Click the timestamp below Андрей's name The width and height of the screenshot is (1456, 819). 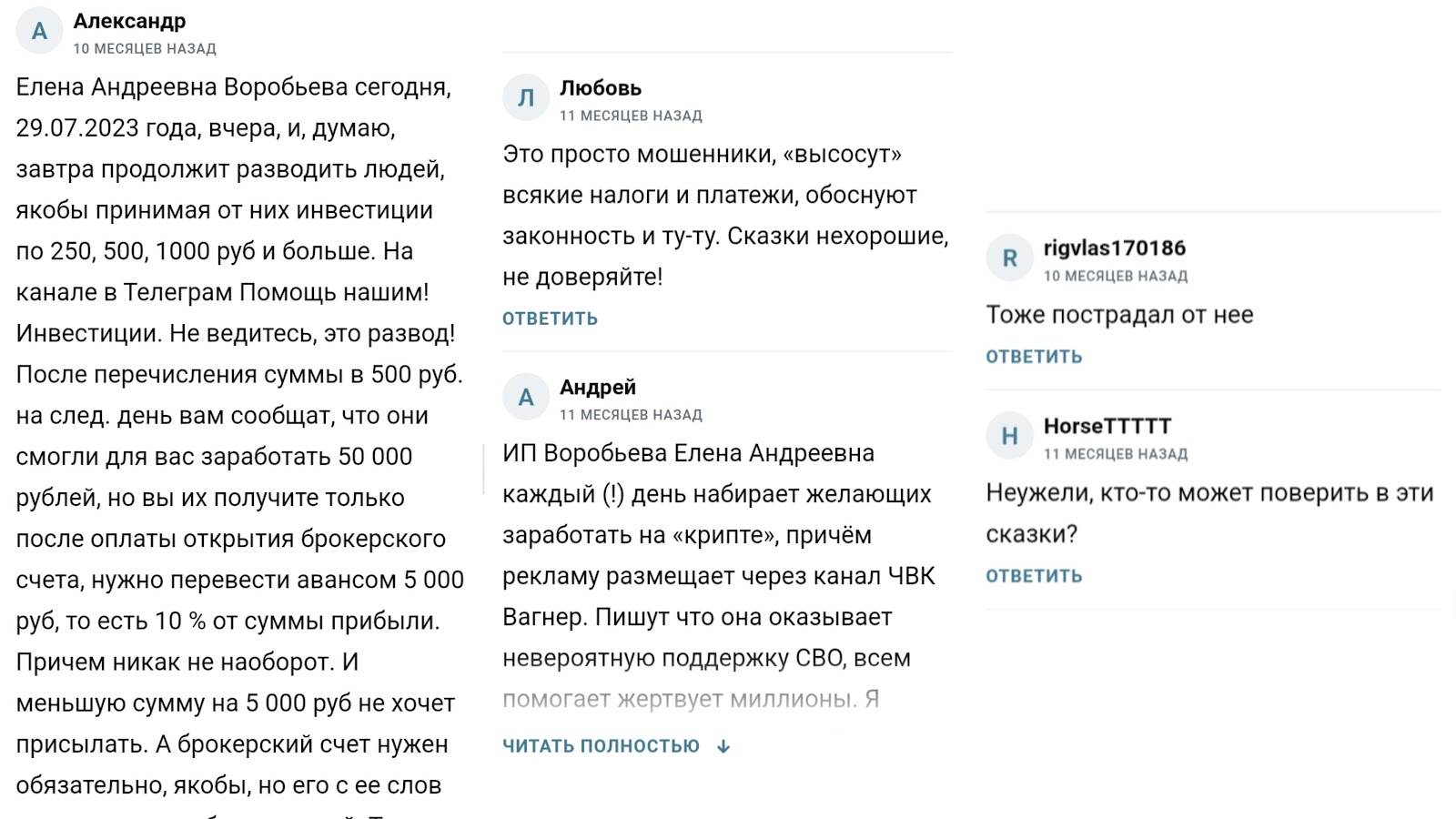point(631,415)
